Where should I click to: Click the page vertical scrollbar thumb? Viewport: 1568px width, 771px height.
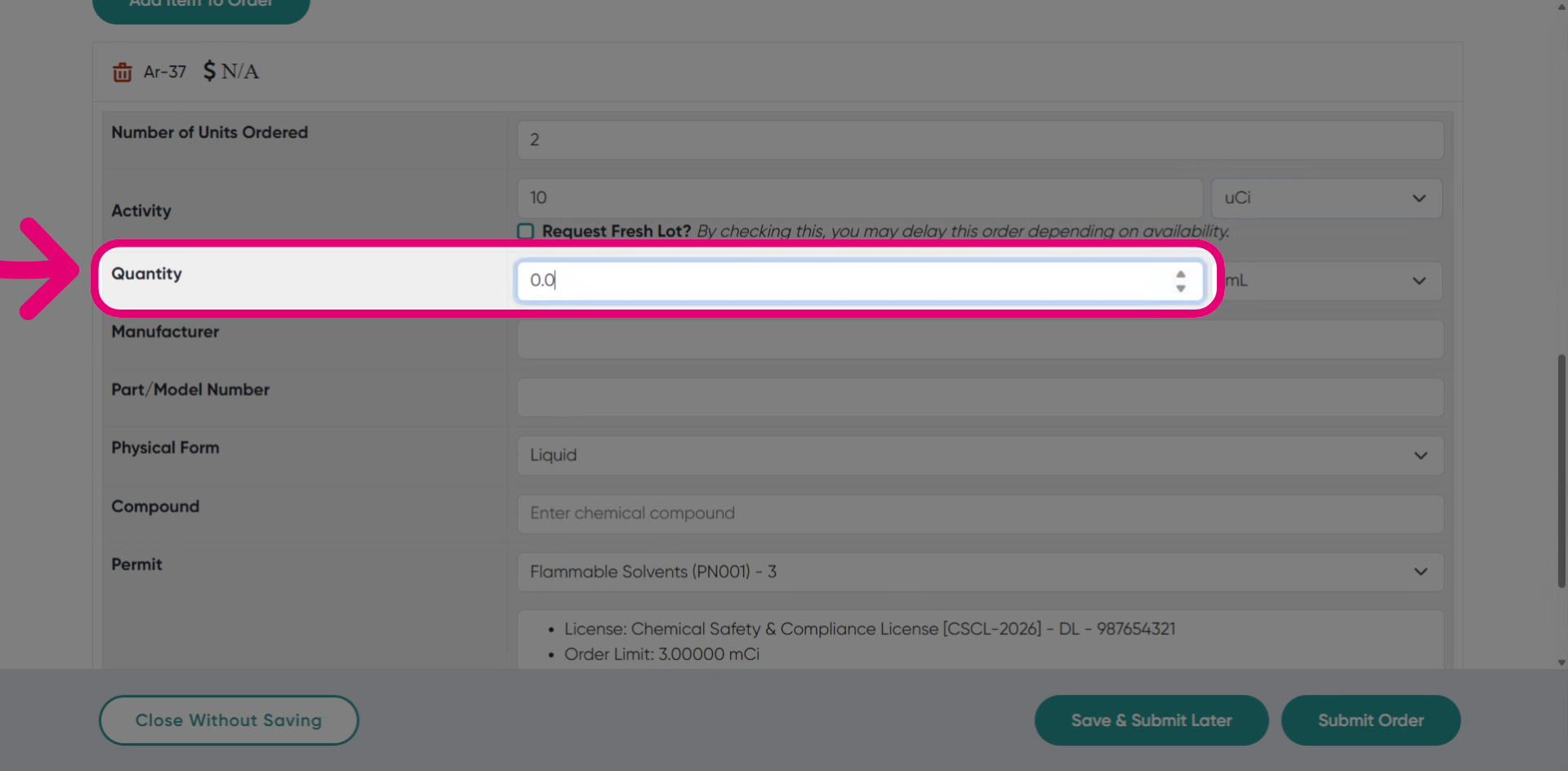click(x=1561, y=470)
